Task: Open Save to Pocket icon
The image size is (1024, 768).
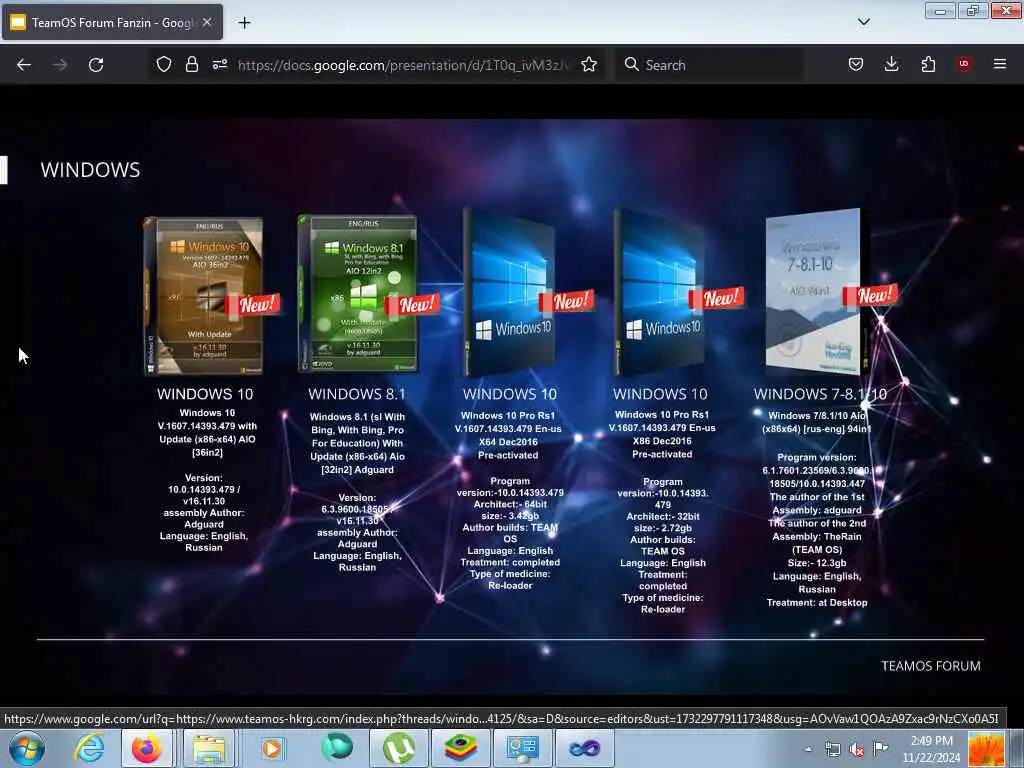Action: (856, 64)
